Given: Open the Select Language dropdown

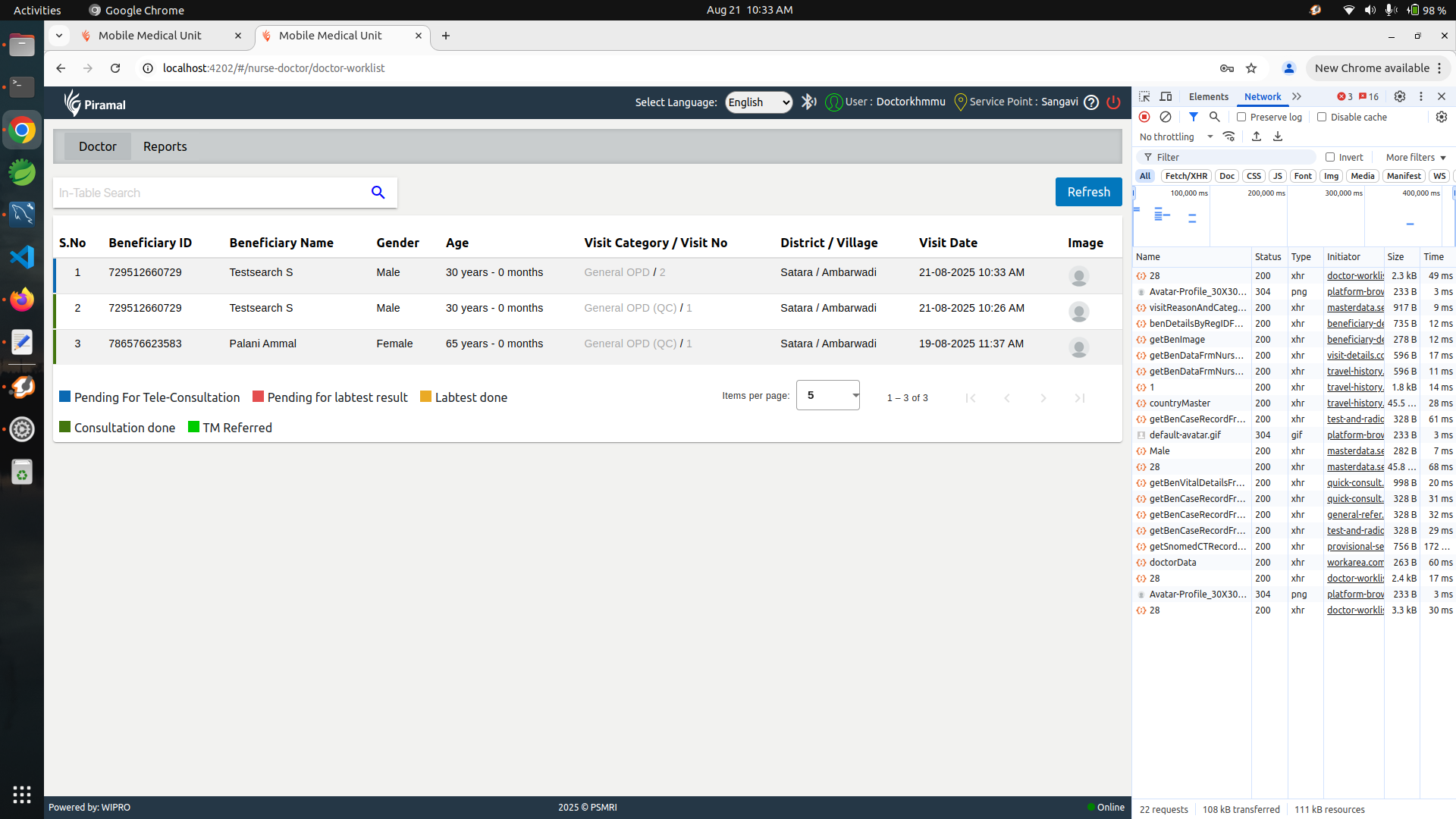Looking at the screenshot, I should click(x=758, y=102).
